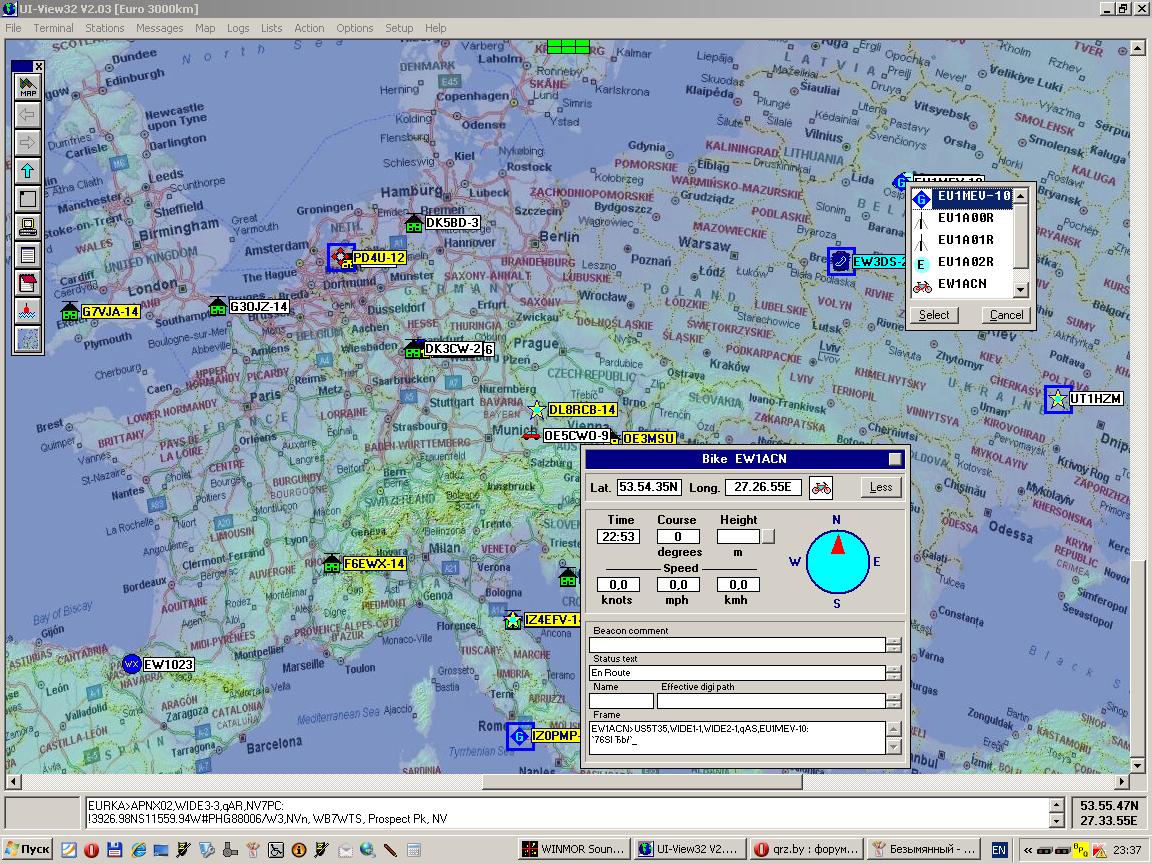Click the MAP button in floating toolbar

27,87
